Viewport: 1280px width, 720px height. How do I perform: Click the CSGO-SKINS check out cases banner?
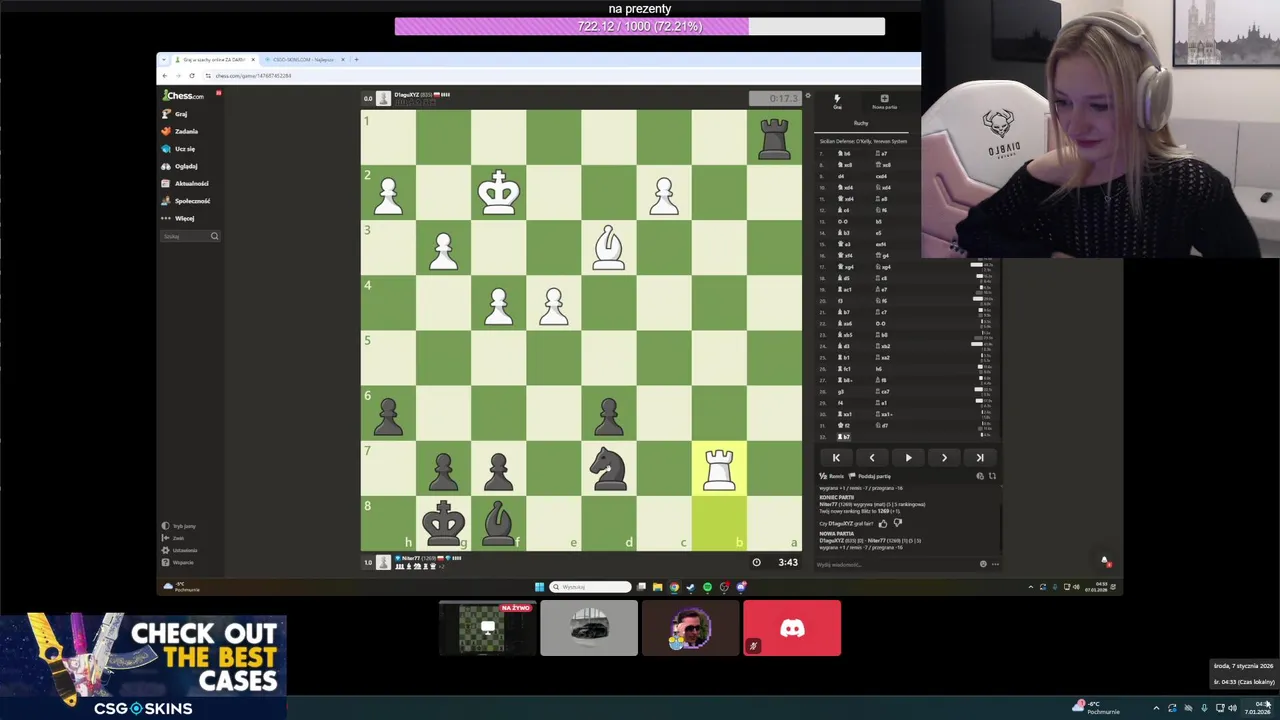coord(143,666)
